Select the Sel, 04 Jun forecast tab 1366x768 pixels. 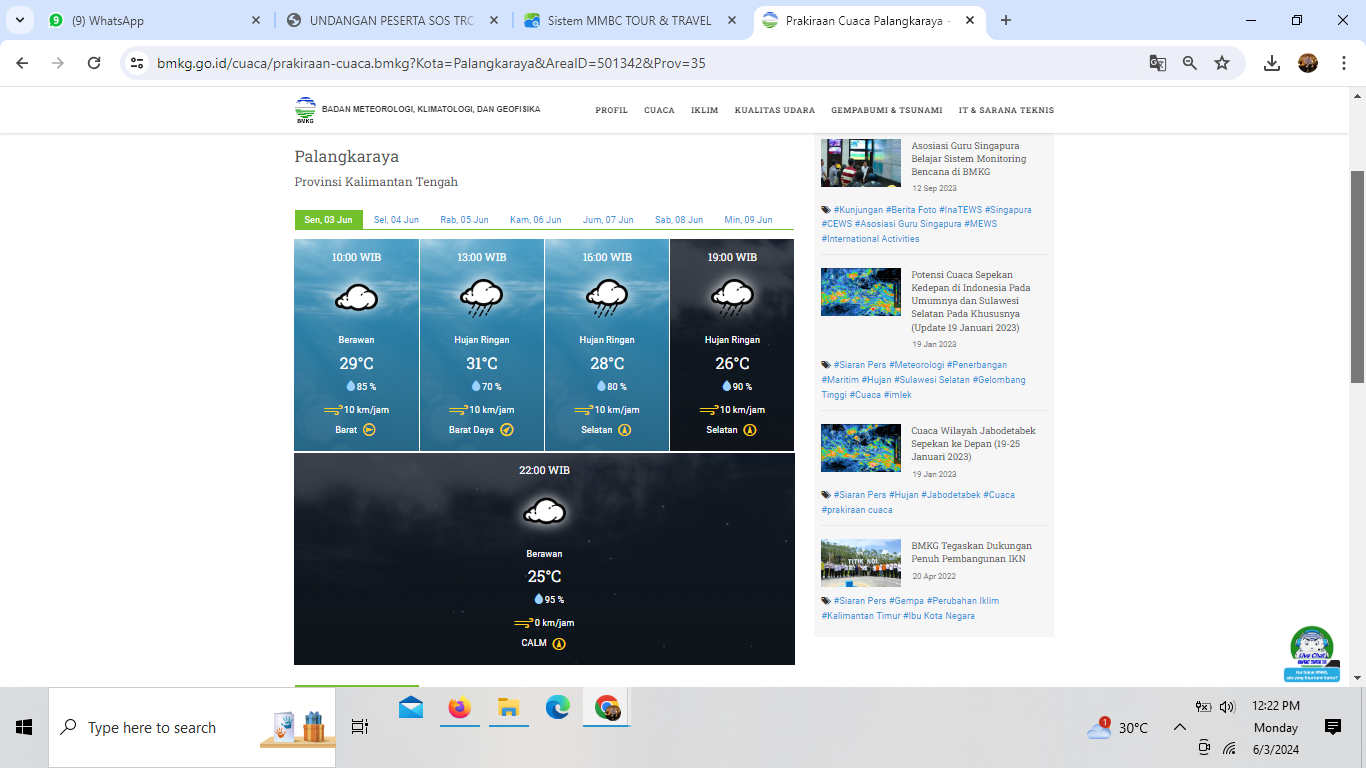[396, 220]
